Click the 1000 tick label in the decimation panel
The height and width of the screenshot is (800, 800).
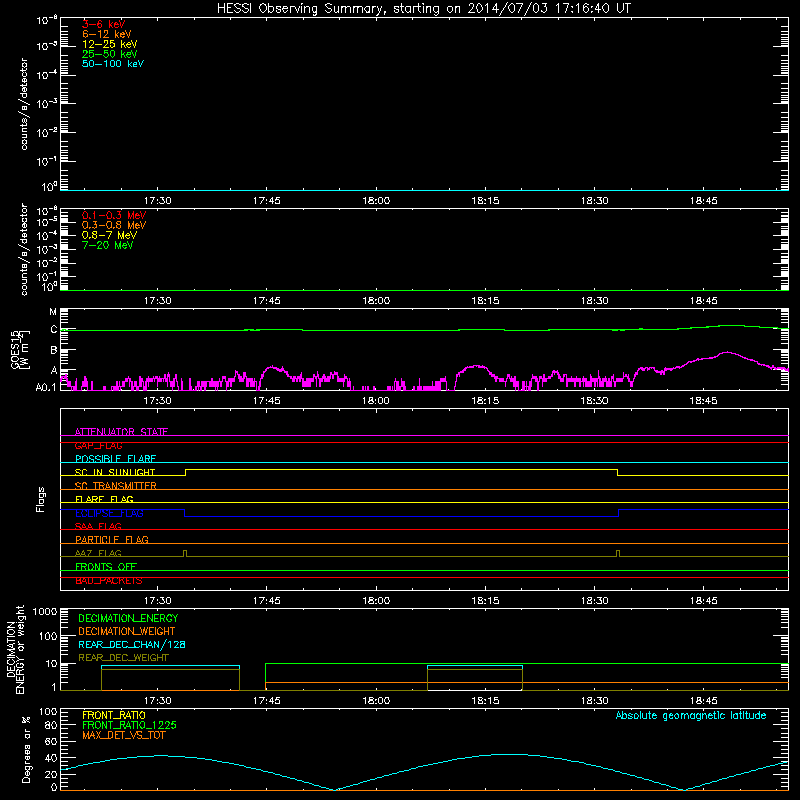45,611
